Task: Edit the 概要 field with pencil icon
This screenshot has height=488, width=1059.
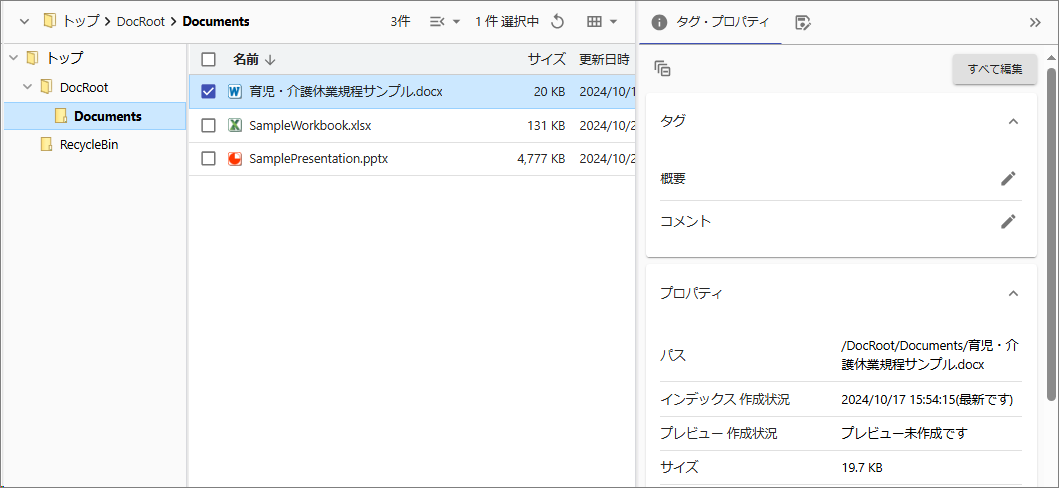Action: 1008,179
